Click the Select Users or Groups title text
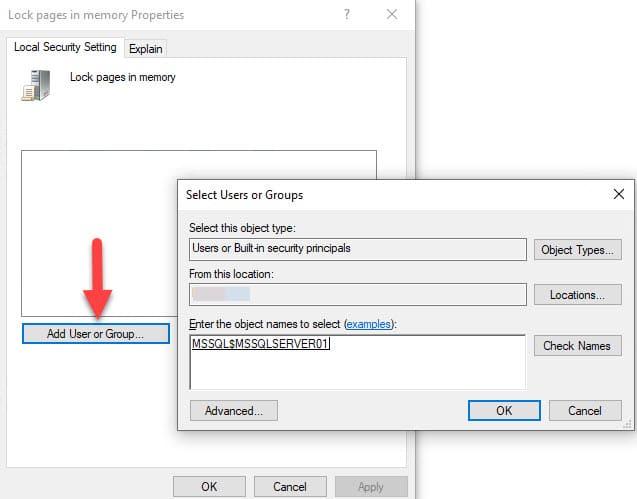Viewport: 637px width, 499px height. (245, 195)
